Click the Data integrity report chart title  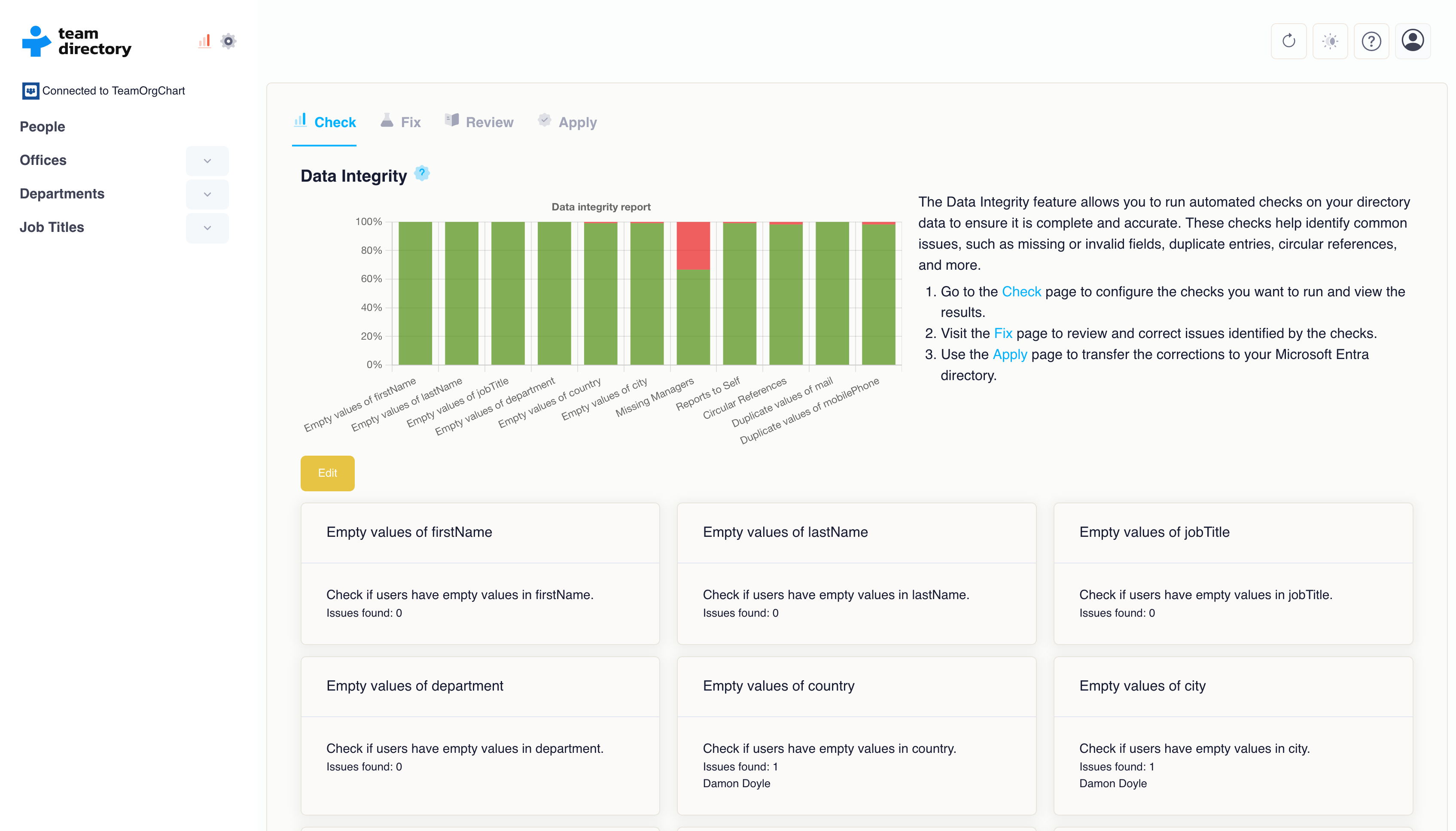[601, 207]
